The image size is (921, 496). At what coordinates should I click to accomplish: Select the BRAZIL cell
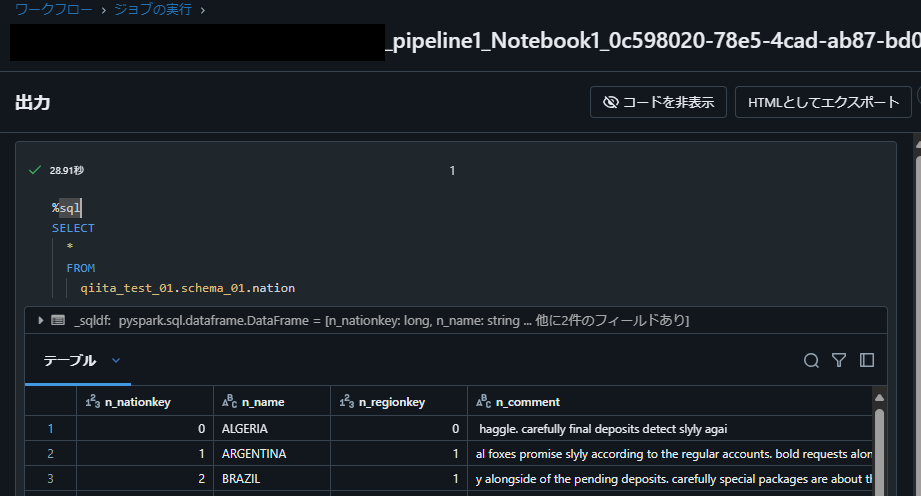pos(272,479)
